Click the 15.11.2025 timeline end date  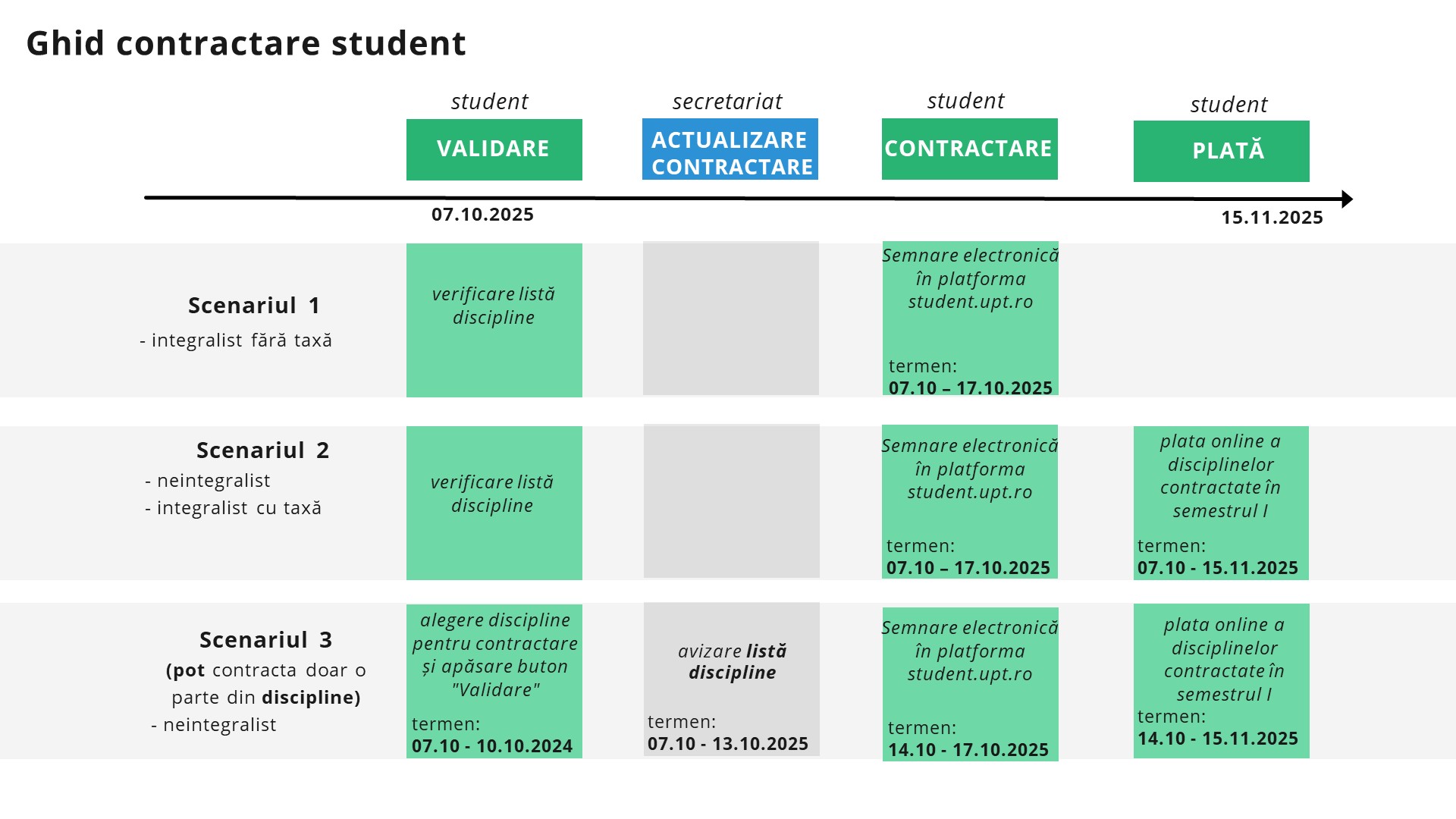(x=1272, y=218)
